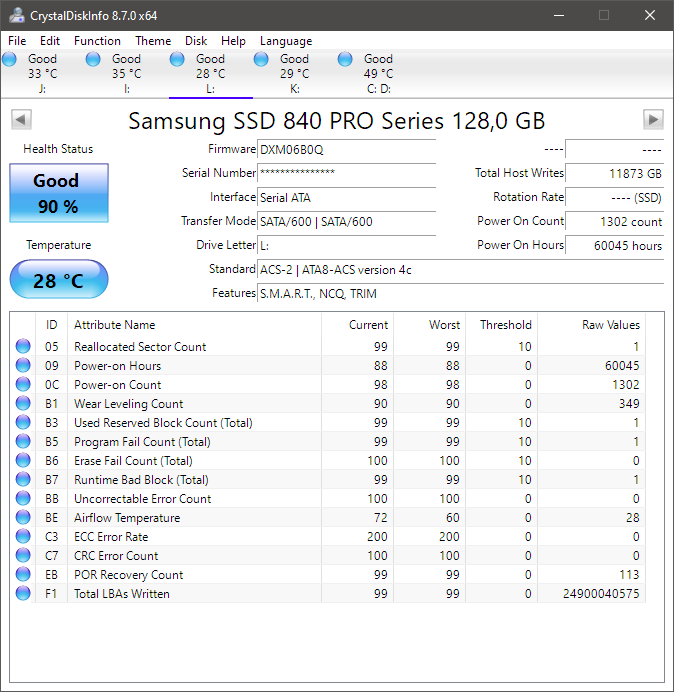Click the Raw Values column header
Image resolution: width=674 pixels, height=692 pixels.
[591, 325]
